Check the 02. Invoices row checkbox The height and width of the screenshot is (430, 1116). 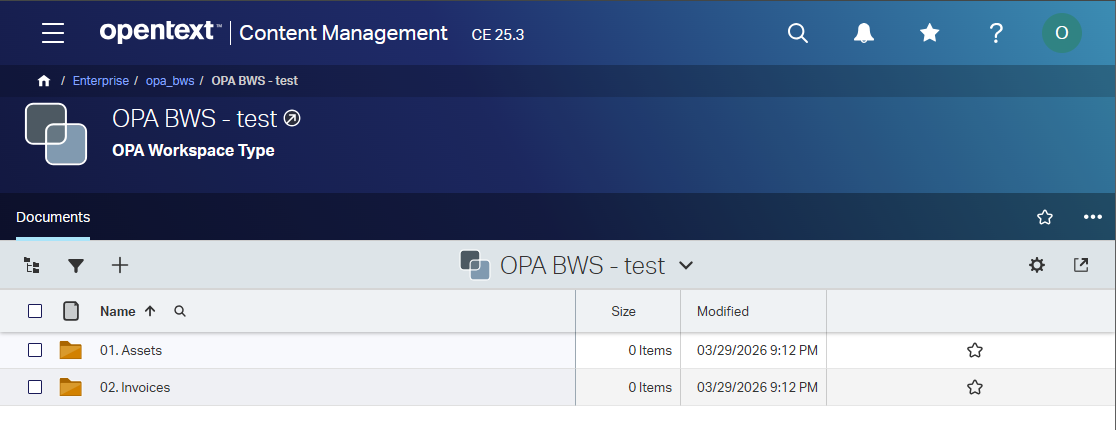click(x=35, y=387)
